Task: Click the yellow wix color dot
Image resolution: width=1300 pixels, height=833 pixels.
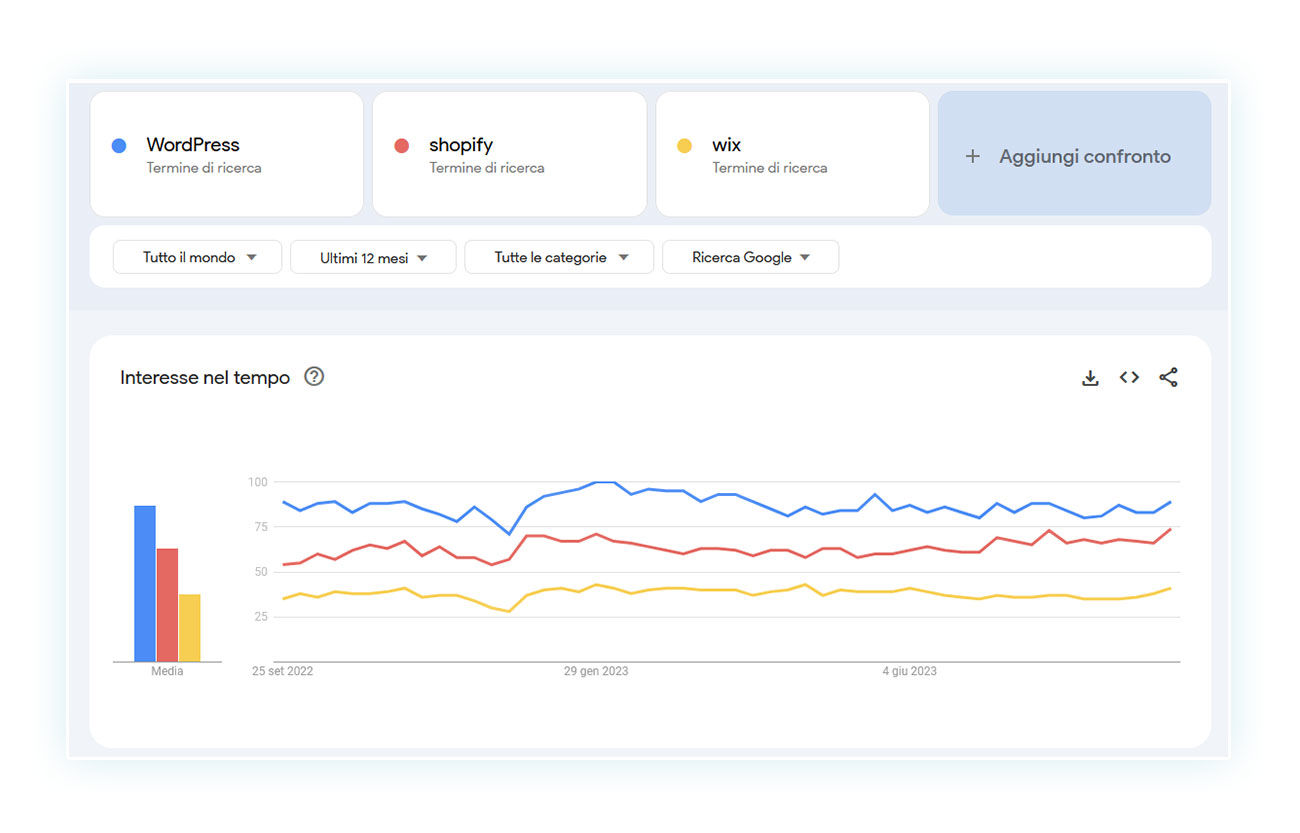Action: [x=685, y=146]
